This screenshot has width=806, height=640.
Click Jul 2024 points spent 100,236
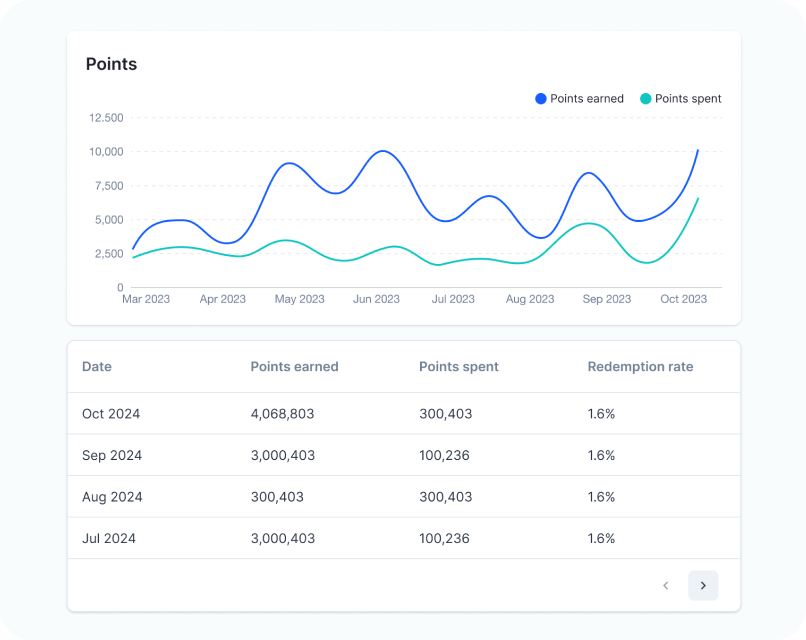444,538
